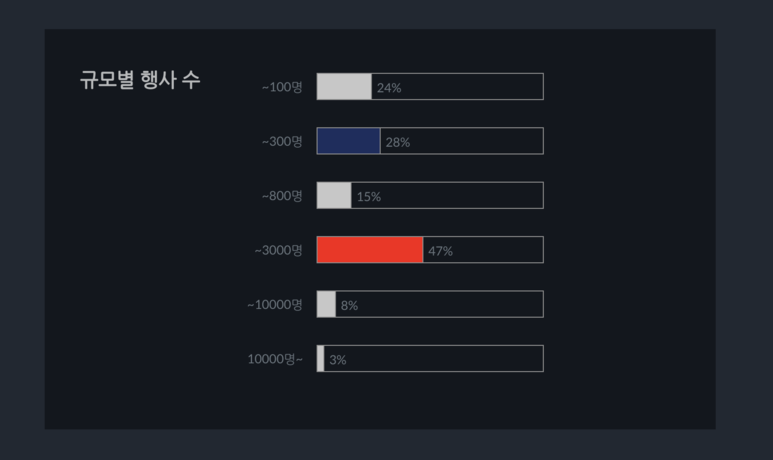Select the red filled ~3000명 bar
Viewport: 773px width, 460px height.
pos(370,250)
